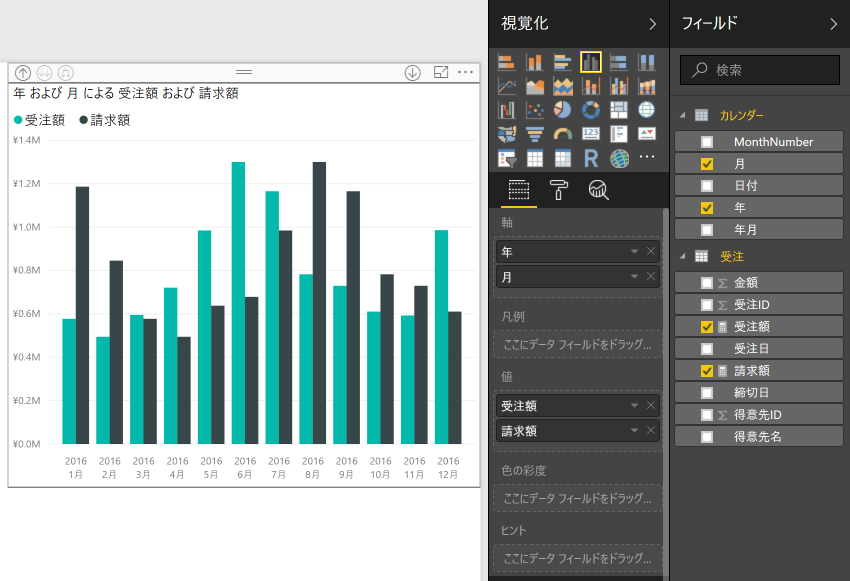This screenshot has height=581, width=850.
Task: Collapse the カレンダー table triangle
Action: click(x=683, y=115)
